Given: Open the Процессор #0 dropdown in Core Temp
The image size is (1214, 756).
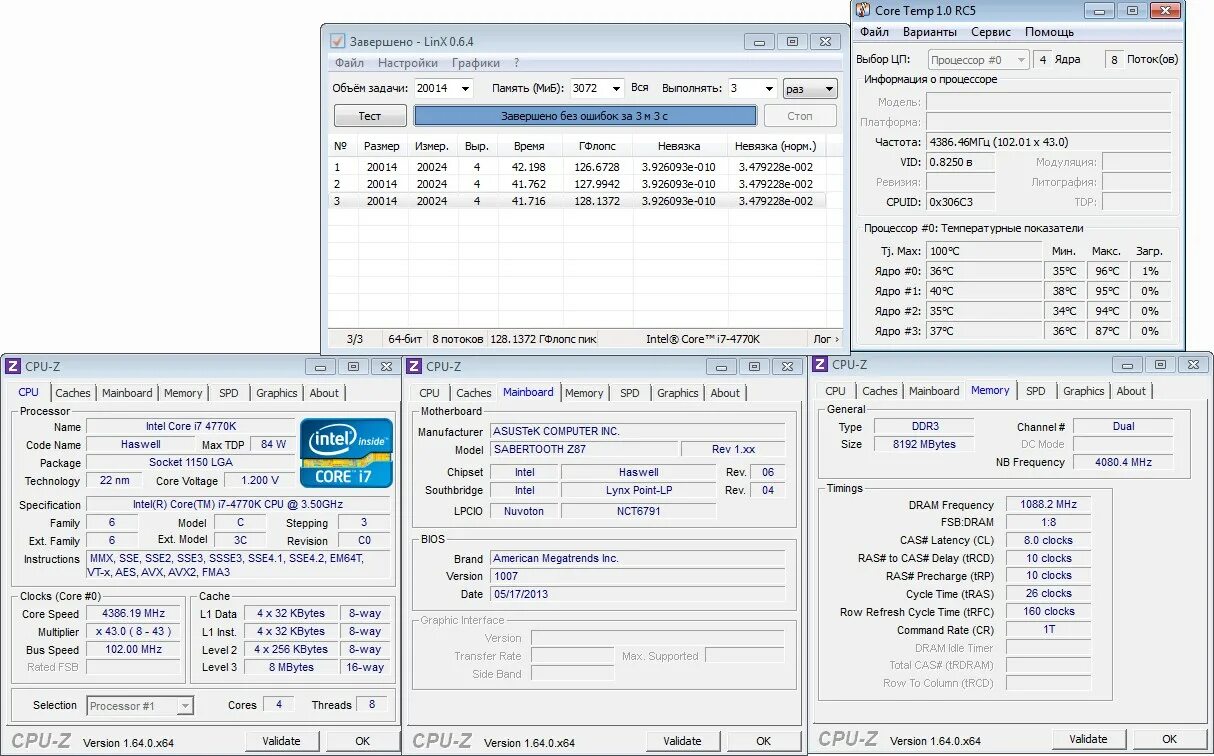Looking at the screenshot, I should 979,60.
